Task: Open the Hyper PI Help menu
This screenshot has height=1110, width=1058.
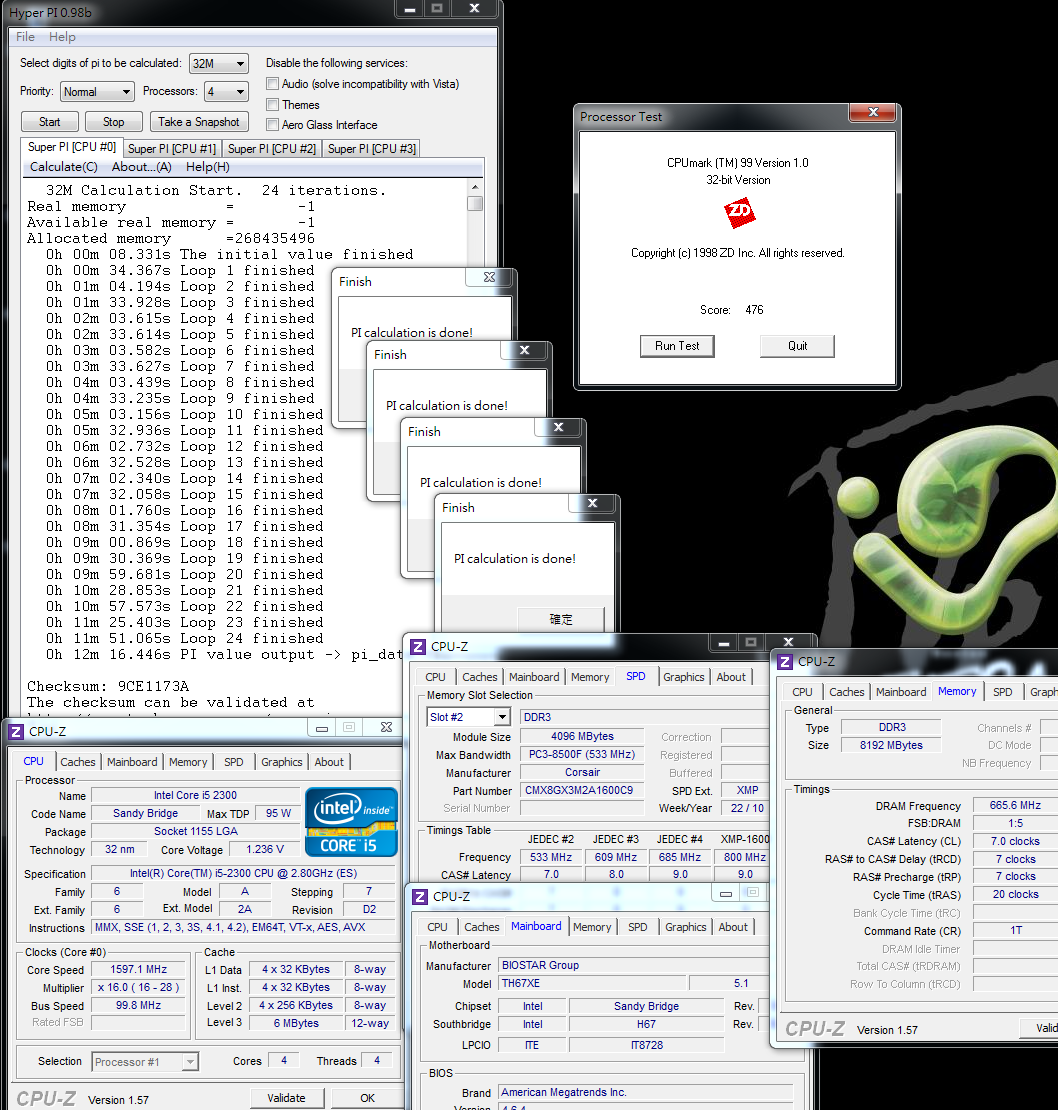Action: pos(62,37)
